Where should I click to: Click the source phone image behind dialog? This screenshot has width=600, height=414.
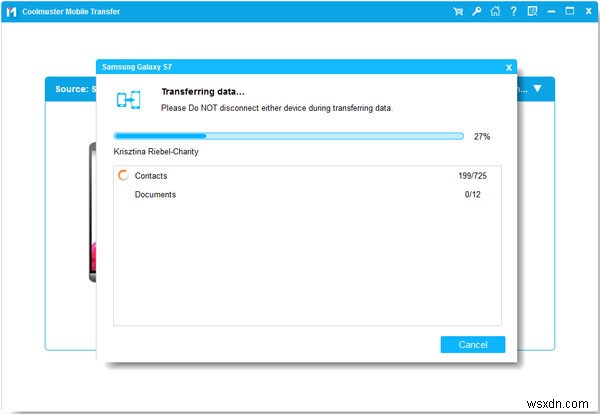click(92, 212)
